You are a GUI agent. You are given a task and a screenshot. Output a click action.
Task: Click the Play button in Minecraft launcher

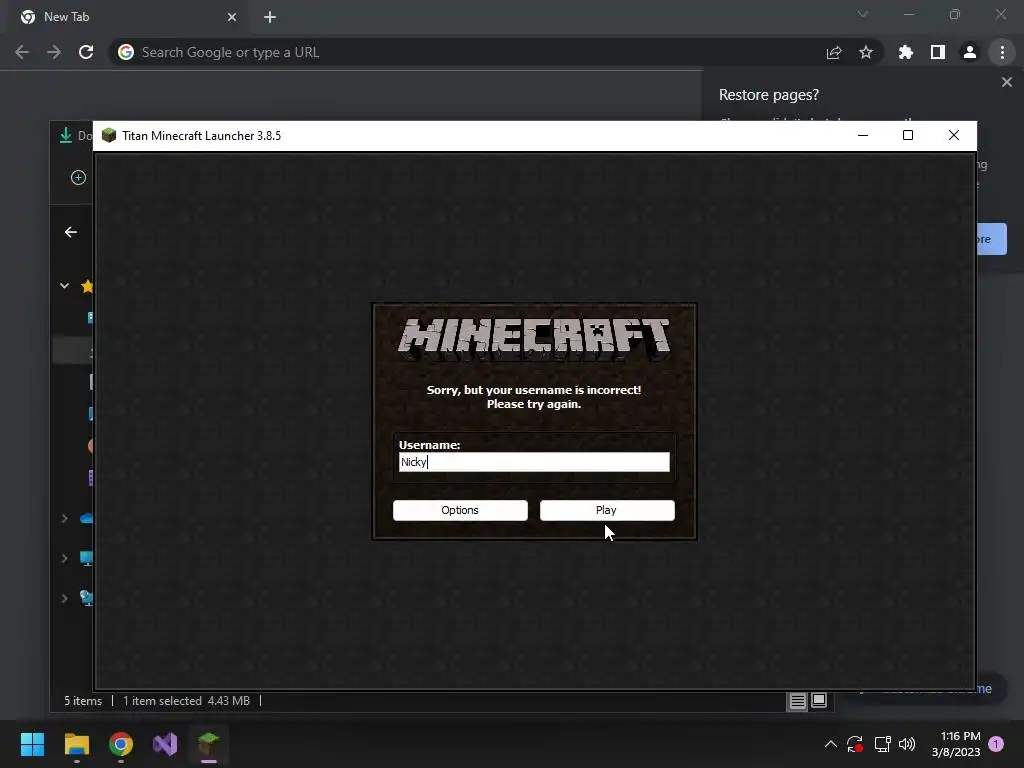click(607, 510)
